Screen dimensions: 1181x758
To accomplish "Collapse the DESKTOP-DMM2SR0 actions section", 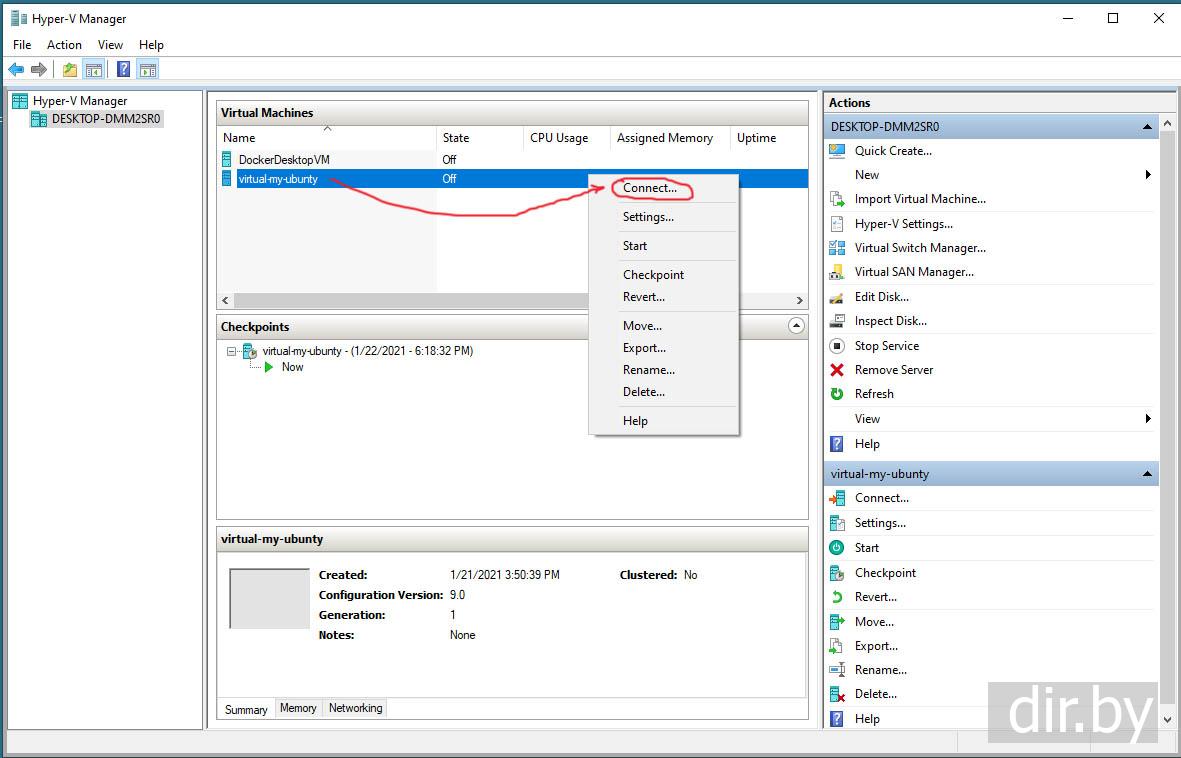I will (x=1147, y=127).
